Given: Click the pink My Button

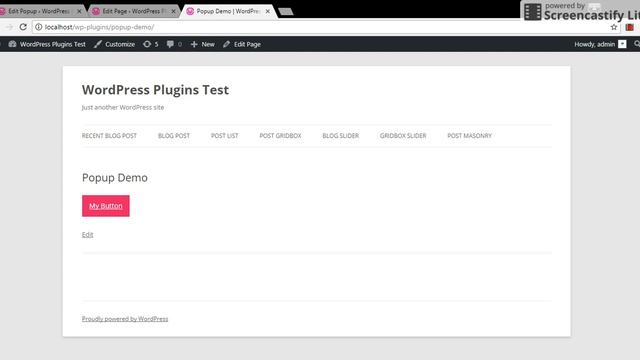Looking at the screenshot, I should pyautogui.click(x=106, y=206).
